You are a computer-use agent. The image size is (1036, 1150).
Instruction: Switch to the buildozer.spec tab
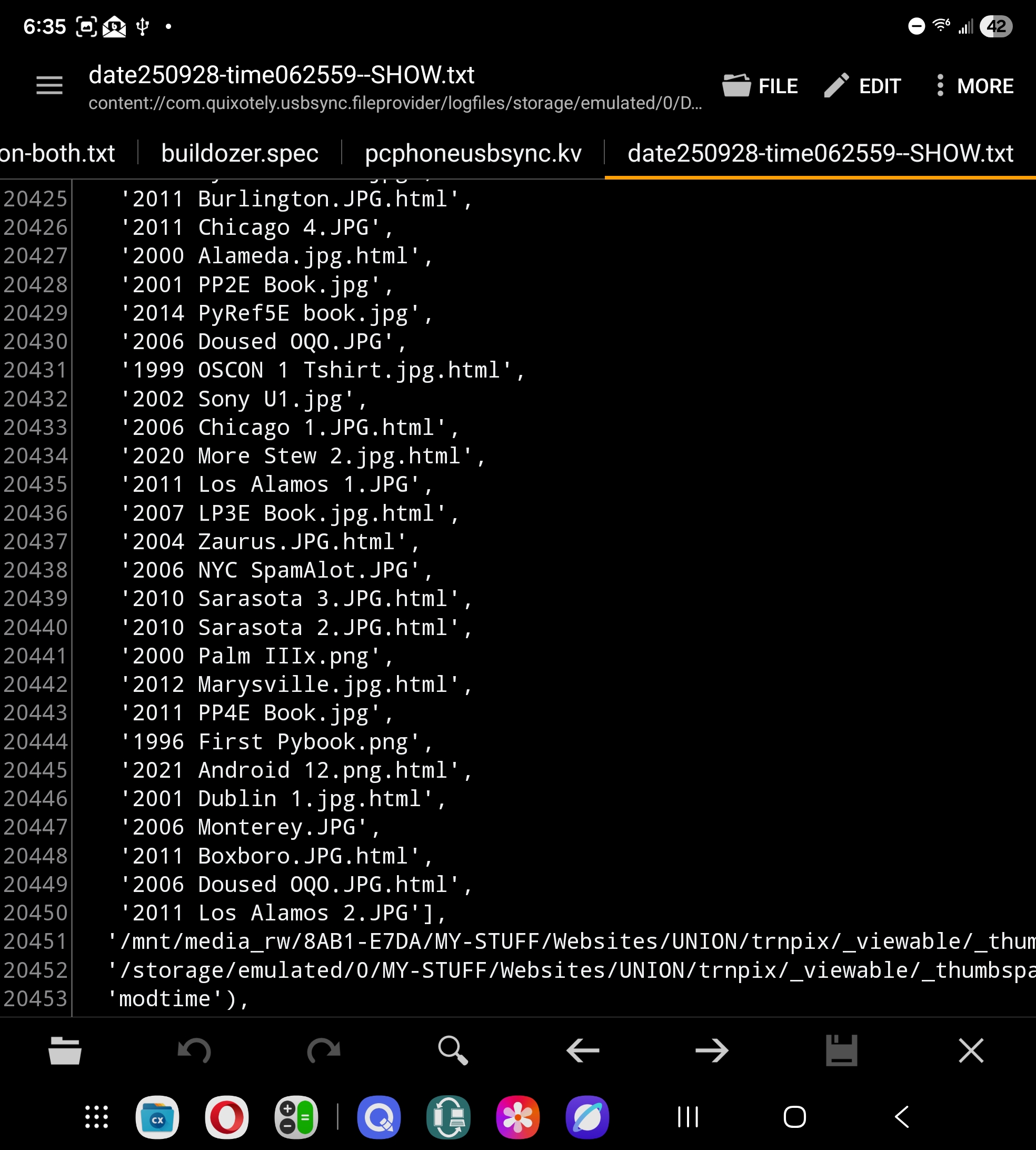click(x=240, y=153)
